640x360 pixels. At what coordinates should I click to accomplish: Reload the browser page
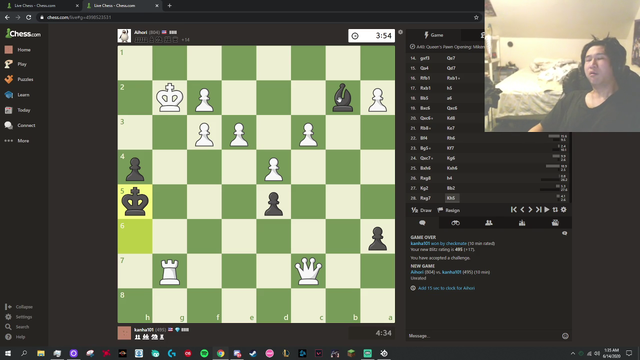point(29,18)
